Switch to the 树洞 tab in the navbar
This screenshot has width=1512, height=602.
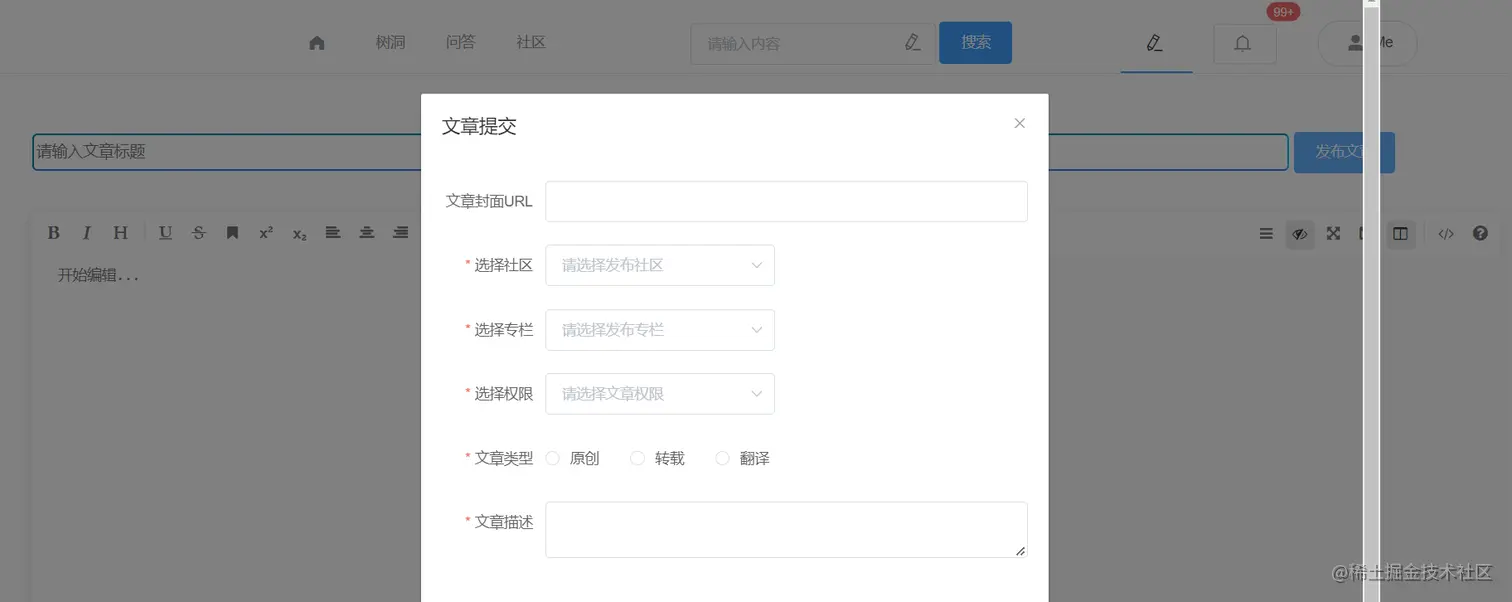tap(390, 42)
